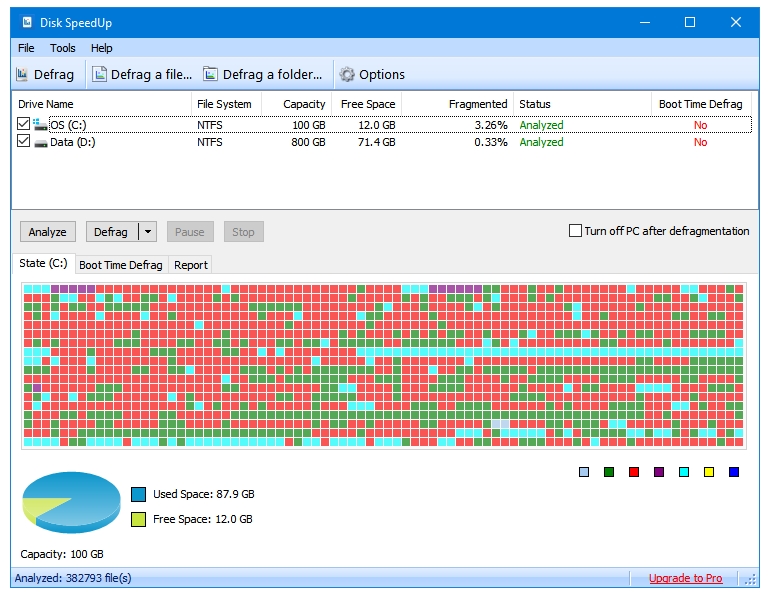Click the 3.26% fragmented value
Screen dimensions: 769x596
[x=490, y=125]
